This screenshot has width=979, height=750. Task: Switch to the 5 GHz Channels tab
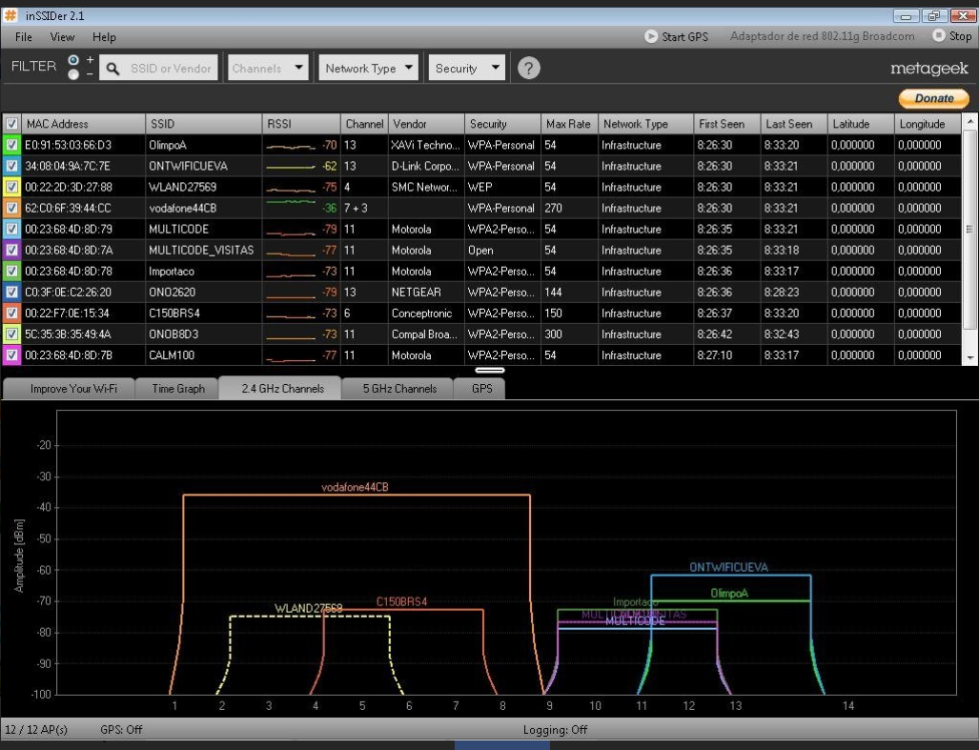point(399,389)
